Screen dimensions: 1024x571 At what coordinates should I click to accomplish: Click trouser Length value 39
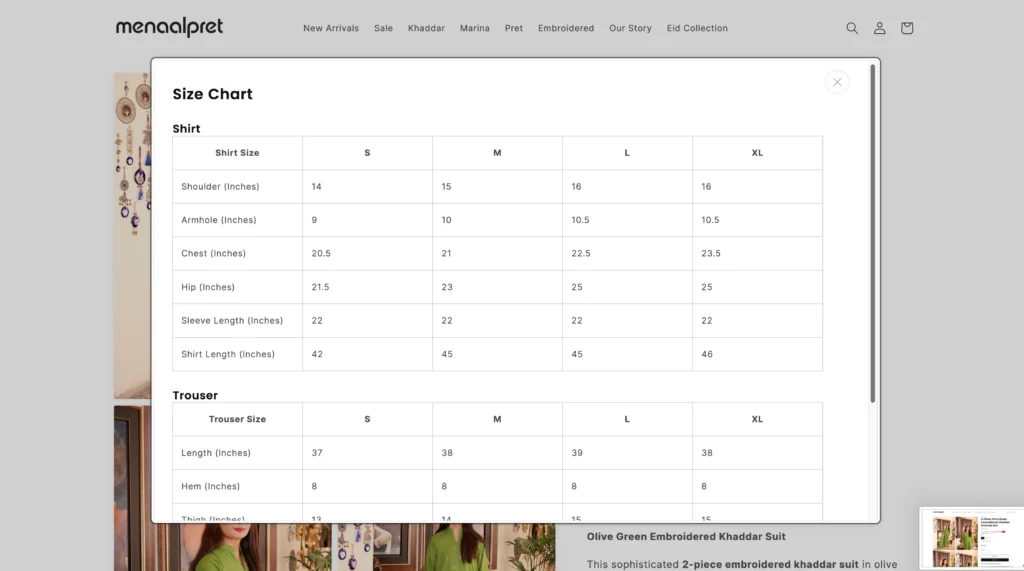(577, 453)
